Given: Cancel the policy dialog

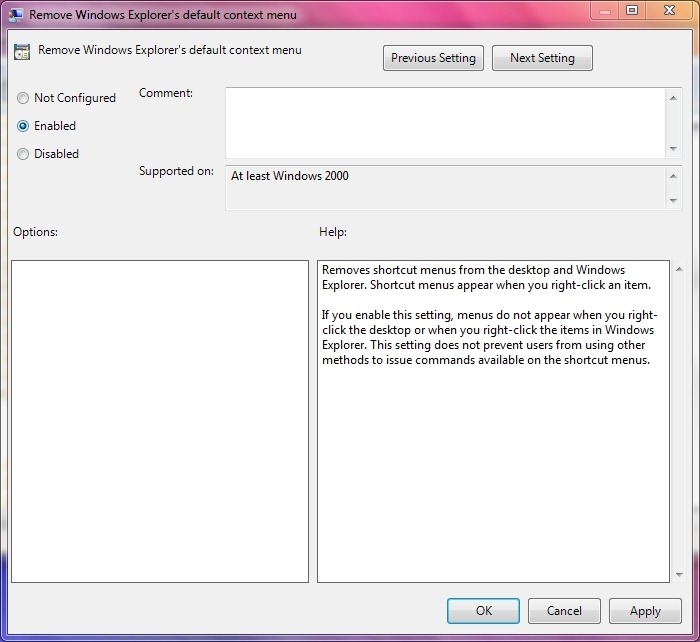Looking at the screenshot, I should 564,611.
